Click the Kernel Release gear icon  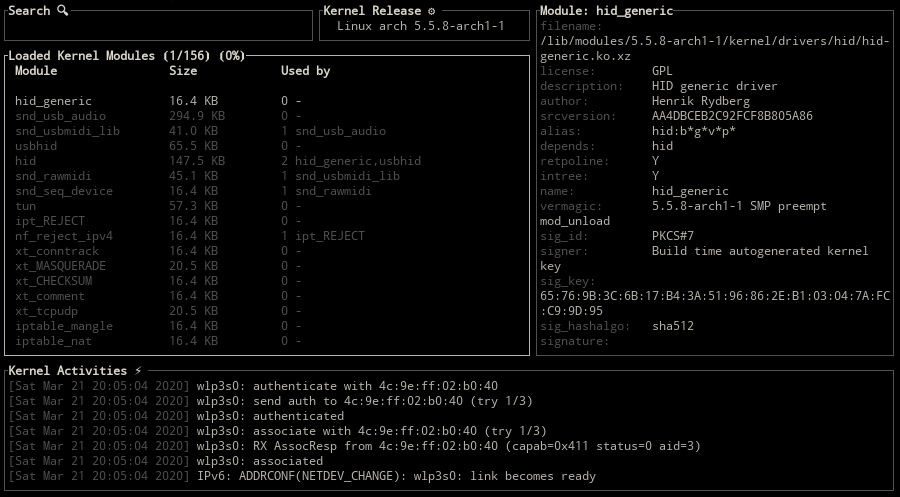click(x=432, y=11)
